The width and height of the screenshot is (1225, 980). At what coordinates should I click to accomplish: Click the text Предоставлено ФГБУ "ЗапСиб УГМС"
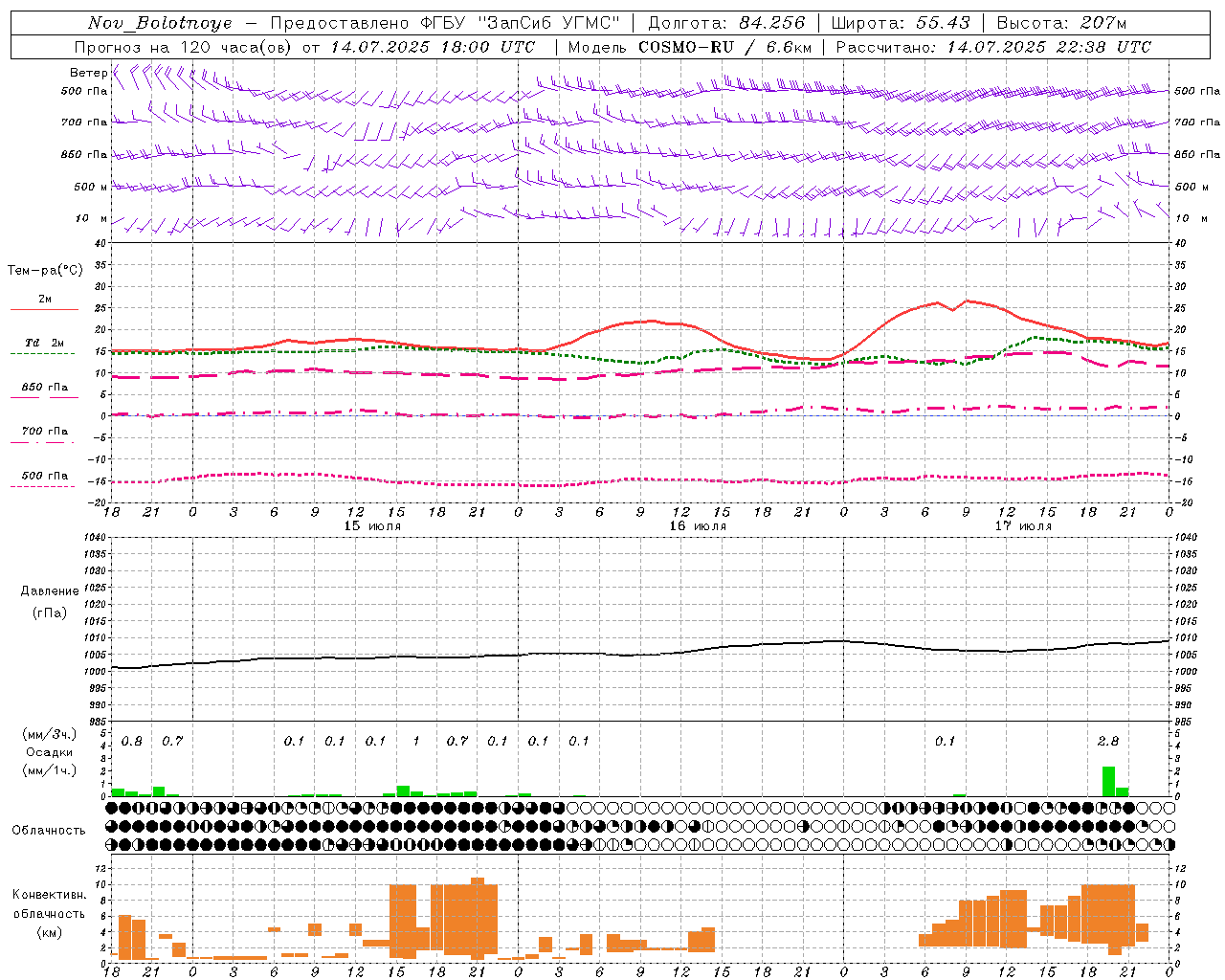(445, 23)
